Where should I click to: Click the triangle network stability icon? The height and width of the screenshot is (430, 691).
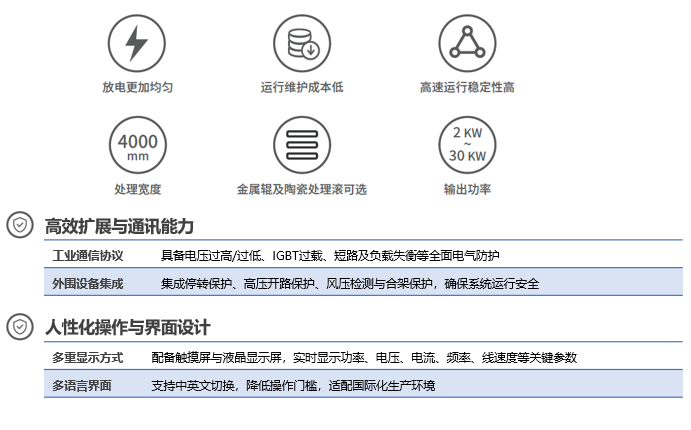[x=467, y=43]
